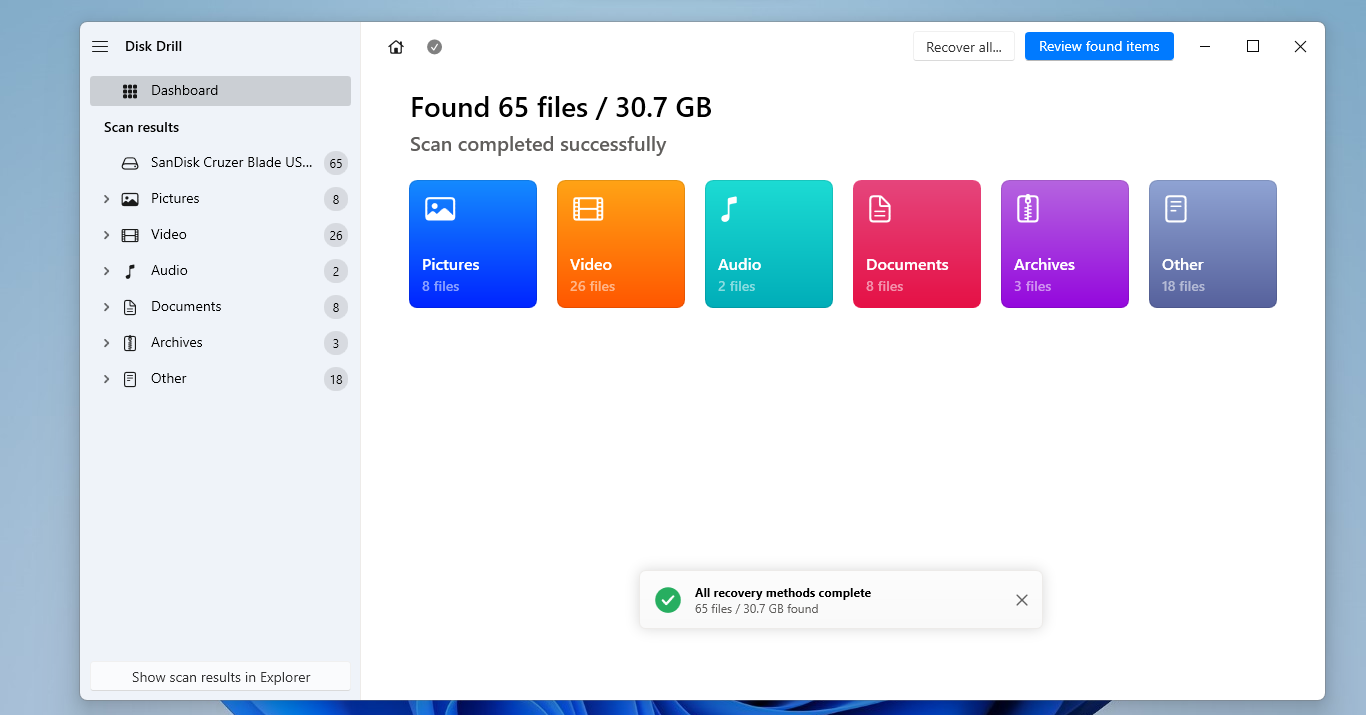
Task: Click the 26 count badge beside Video
Action: point(336,236)
